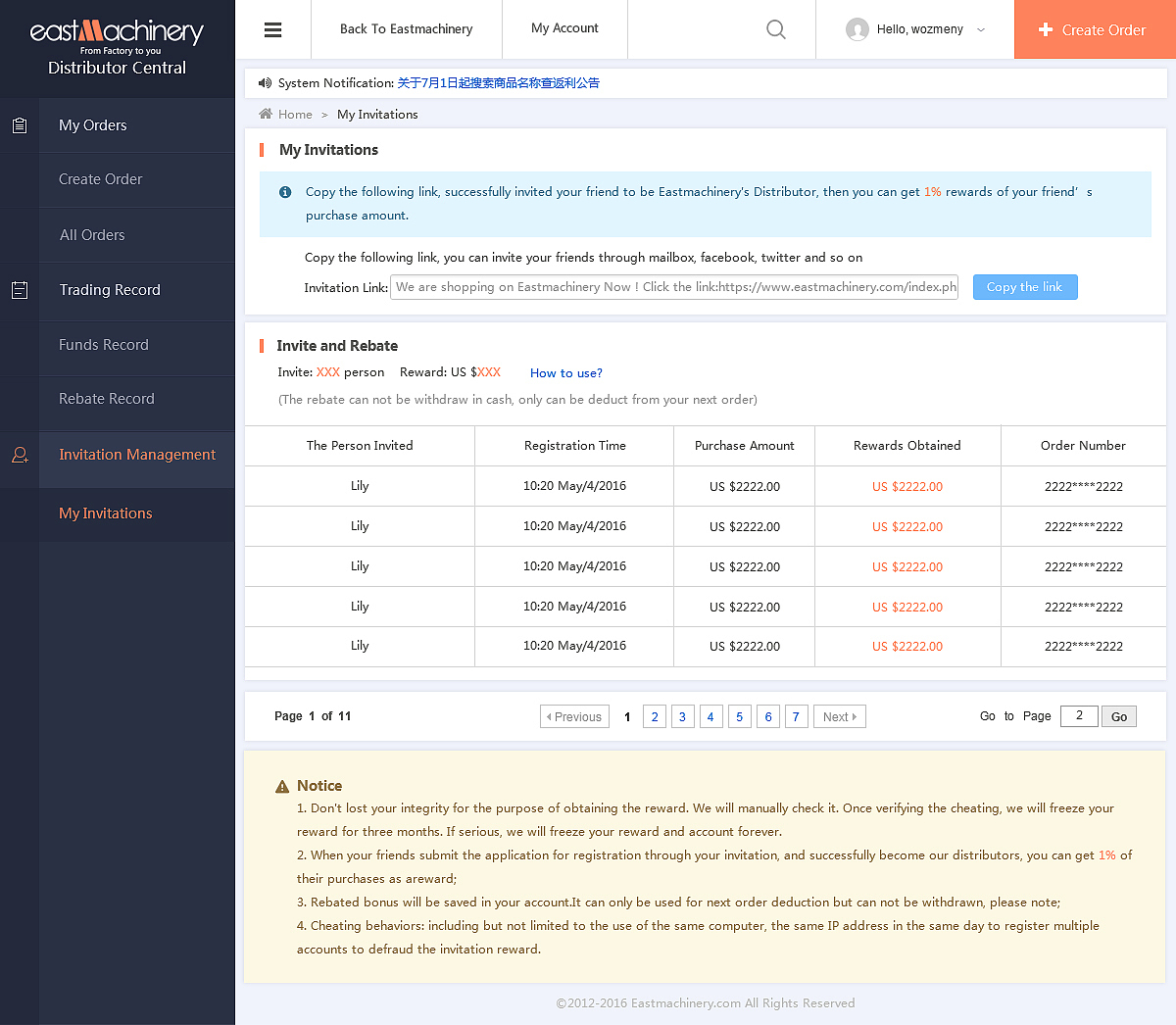Open the How to use? link
Image resolution: width=1176 pixels, height=1025 pixels.
coord(566,373)
